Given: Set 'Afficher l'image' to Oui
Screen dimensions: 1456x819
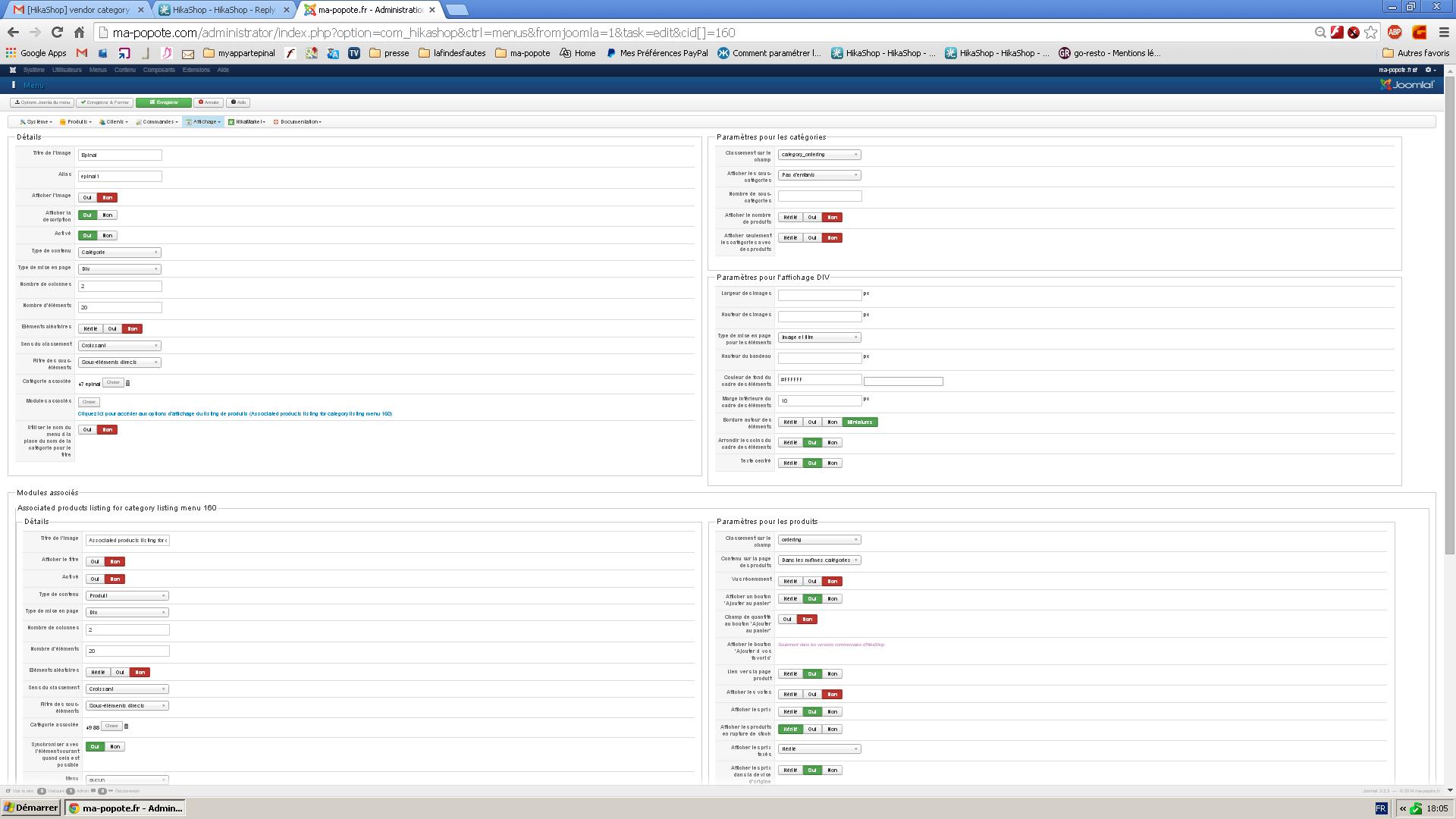Looking at the screenshot, I should point(87,197).
